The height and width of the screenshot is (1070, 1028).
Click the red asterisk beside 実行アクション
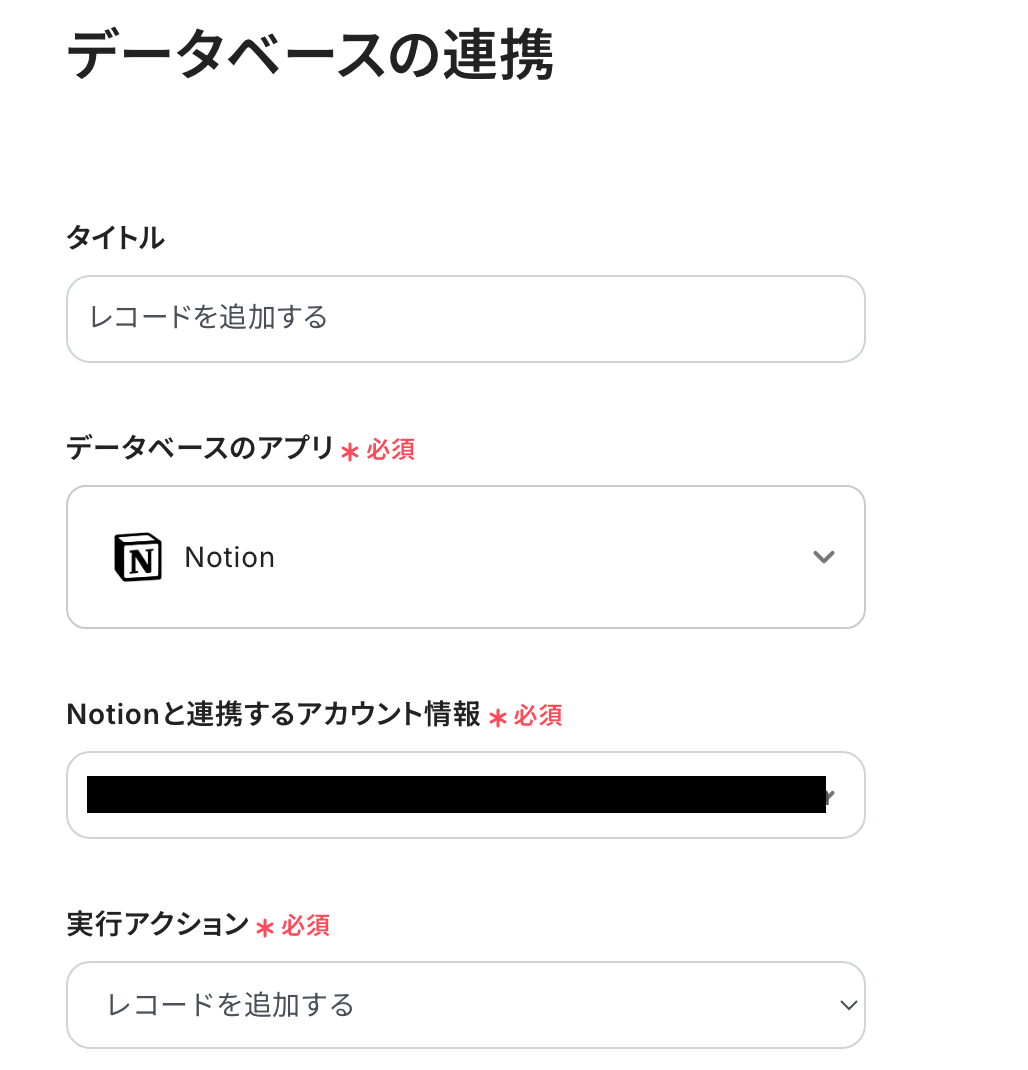[264, 928]
